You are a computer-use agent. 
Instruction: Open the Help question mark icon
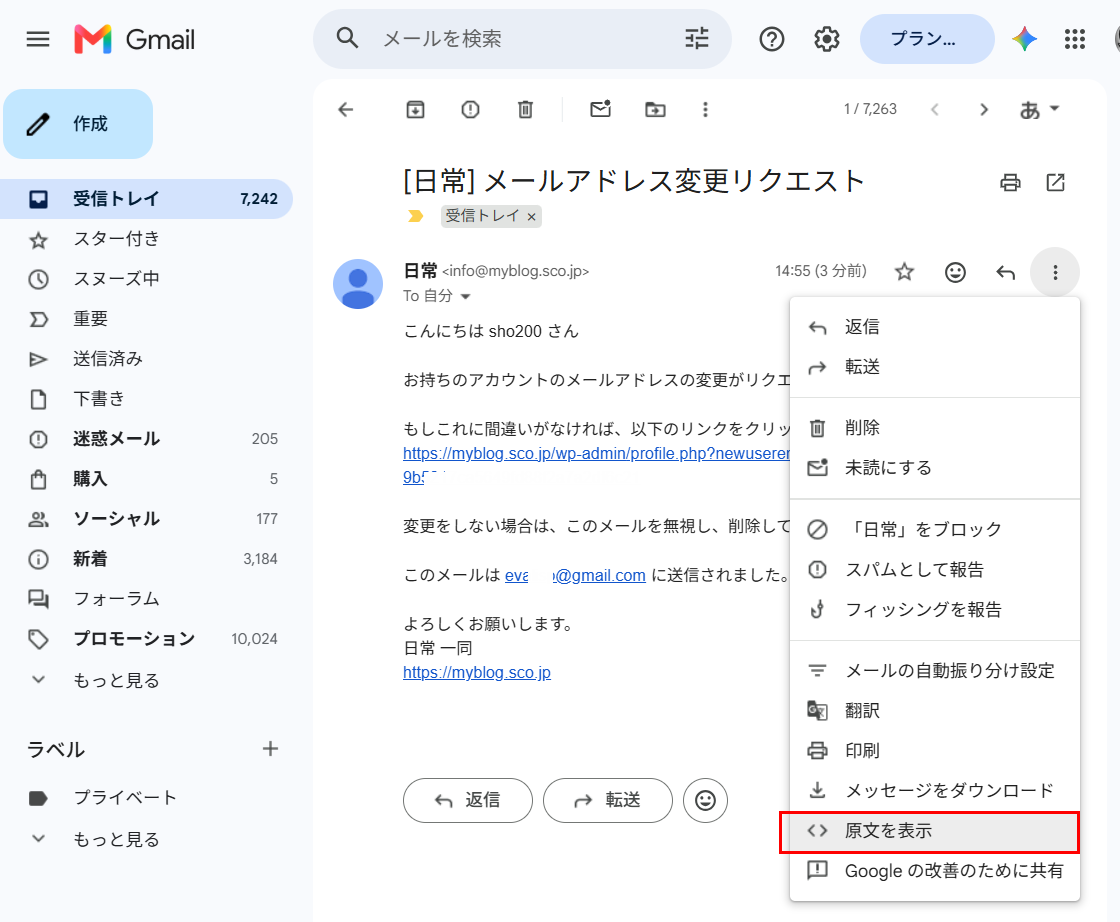771,39
